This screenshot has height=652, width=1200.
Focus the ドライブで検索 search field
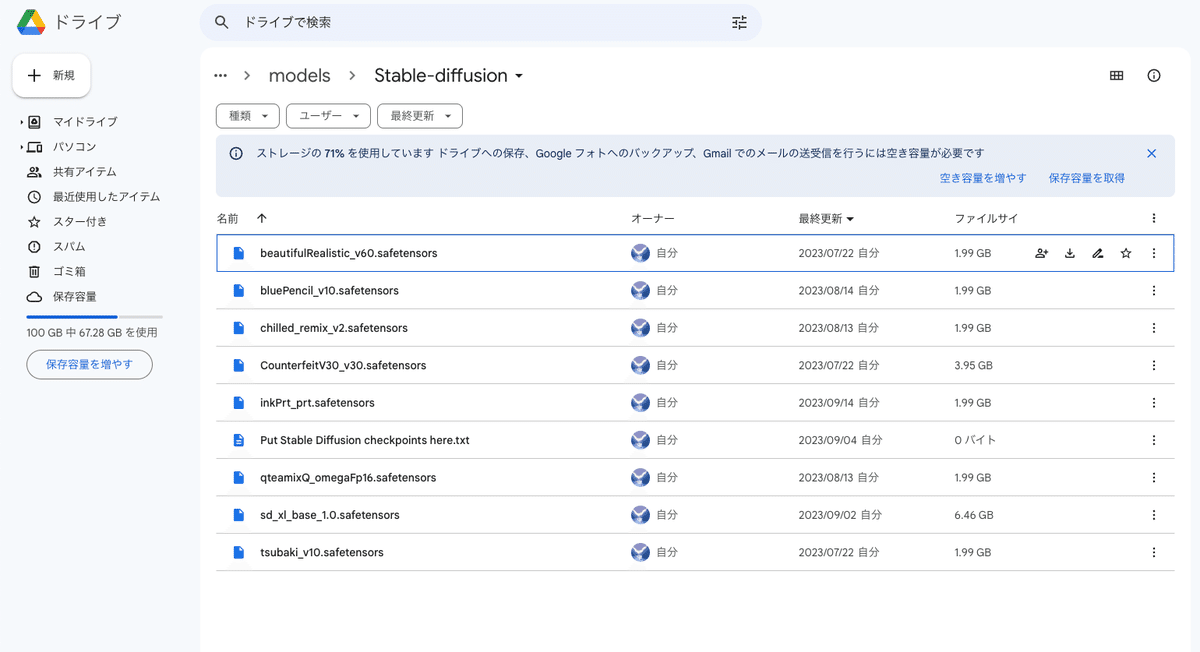click(x=481, y=22)
